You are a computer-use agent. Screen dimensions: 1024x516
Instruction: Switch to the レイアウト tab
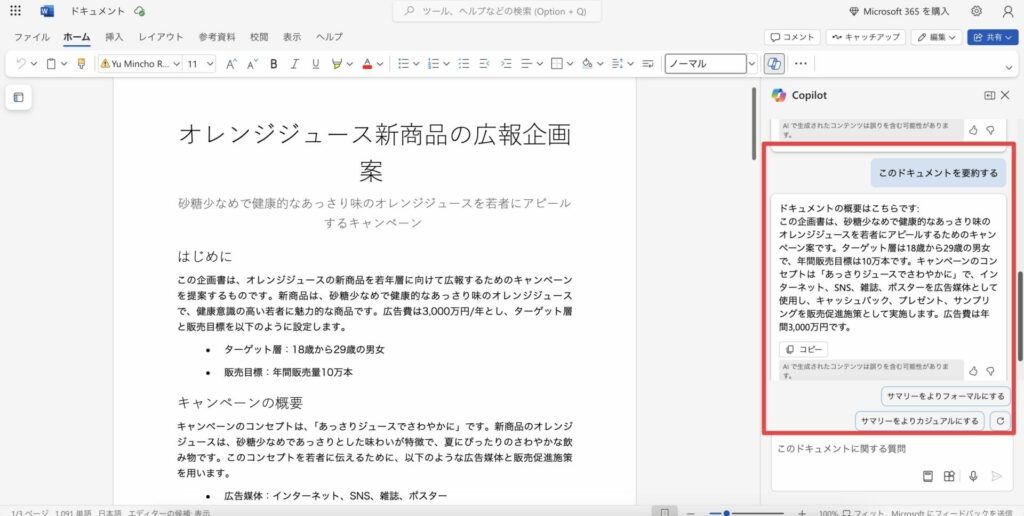click(160, 37)
